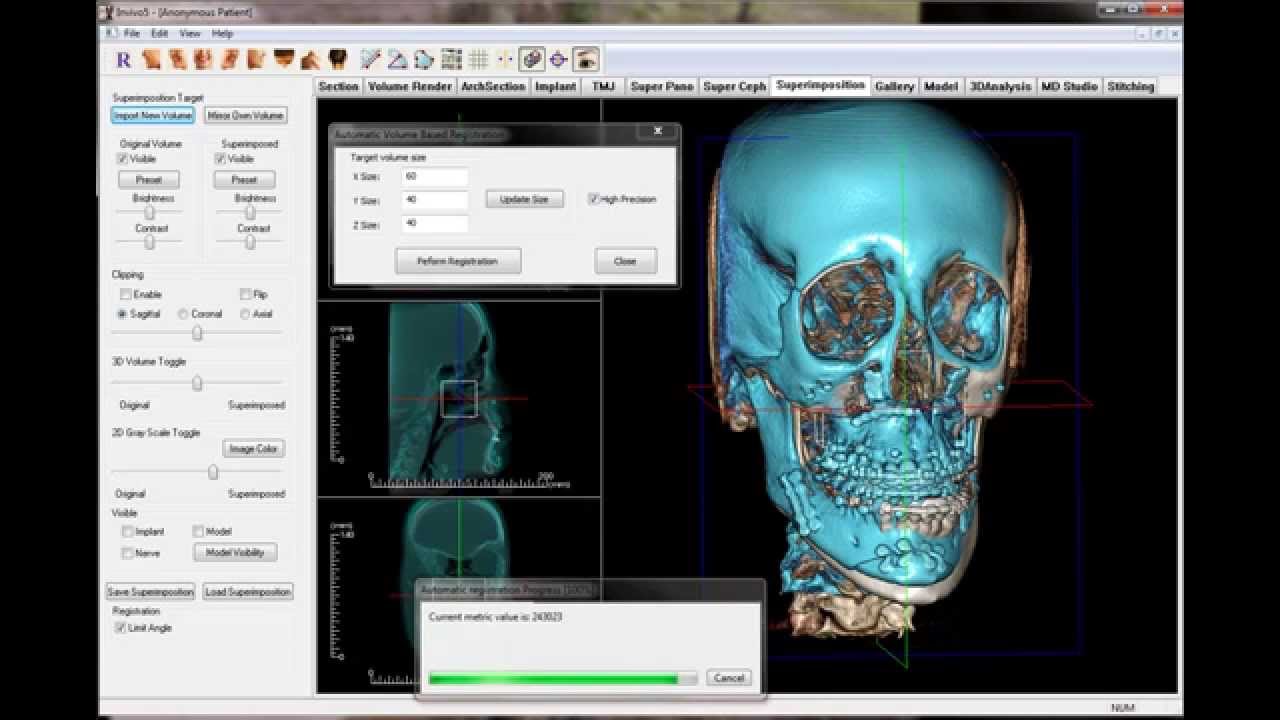The image size is (1280, 720).
Task: Click Preset under Original Volume
Action: (148, 180)
